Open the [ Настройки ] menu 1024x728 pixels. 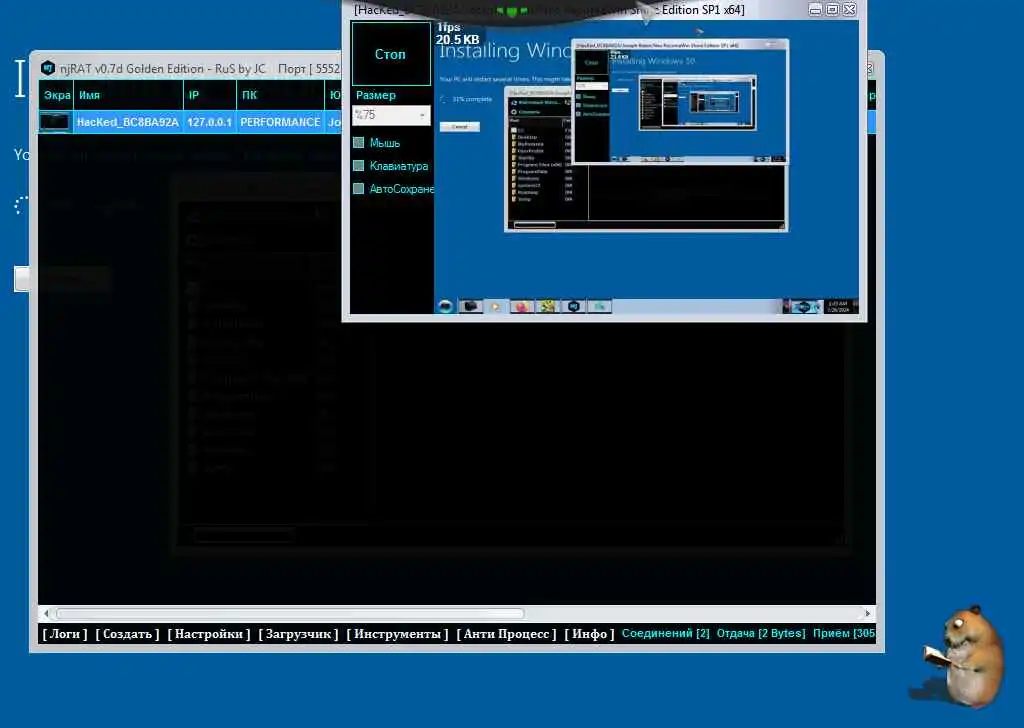tap(209, 634)
